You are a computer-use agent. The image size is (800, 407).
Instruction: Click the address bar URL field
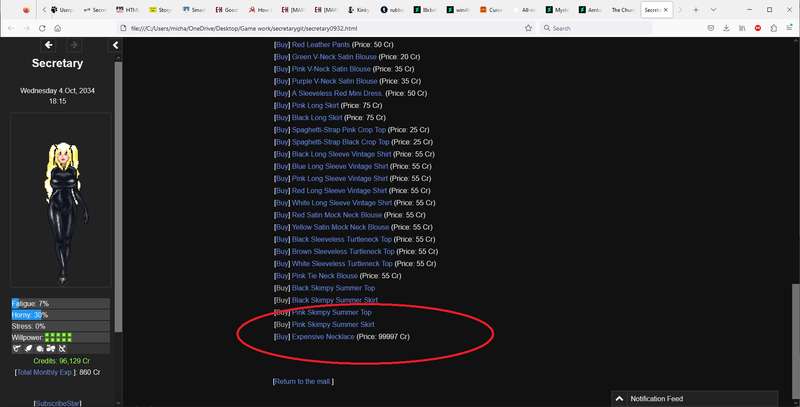(327, 29)
